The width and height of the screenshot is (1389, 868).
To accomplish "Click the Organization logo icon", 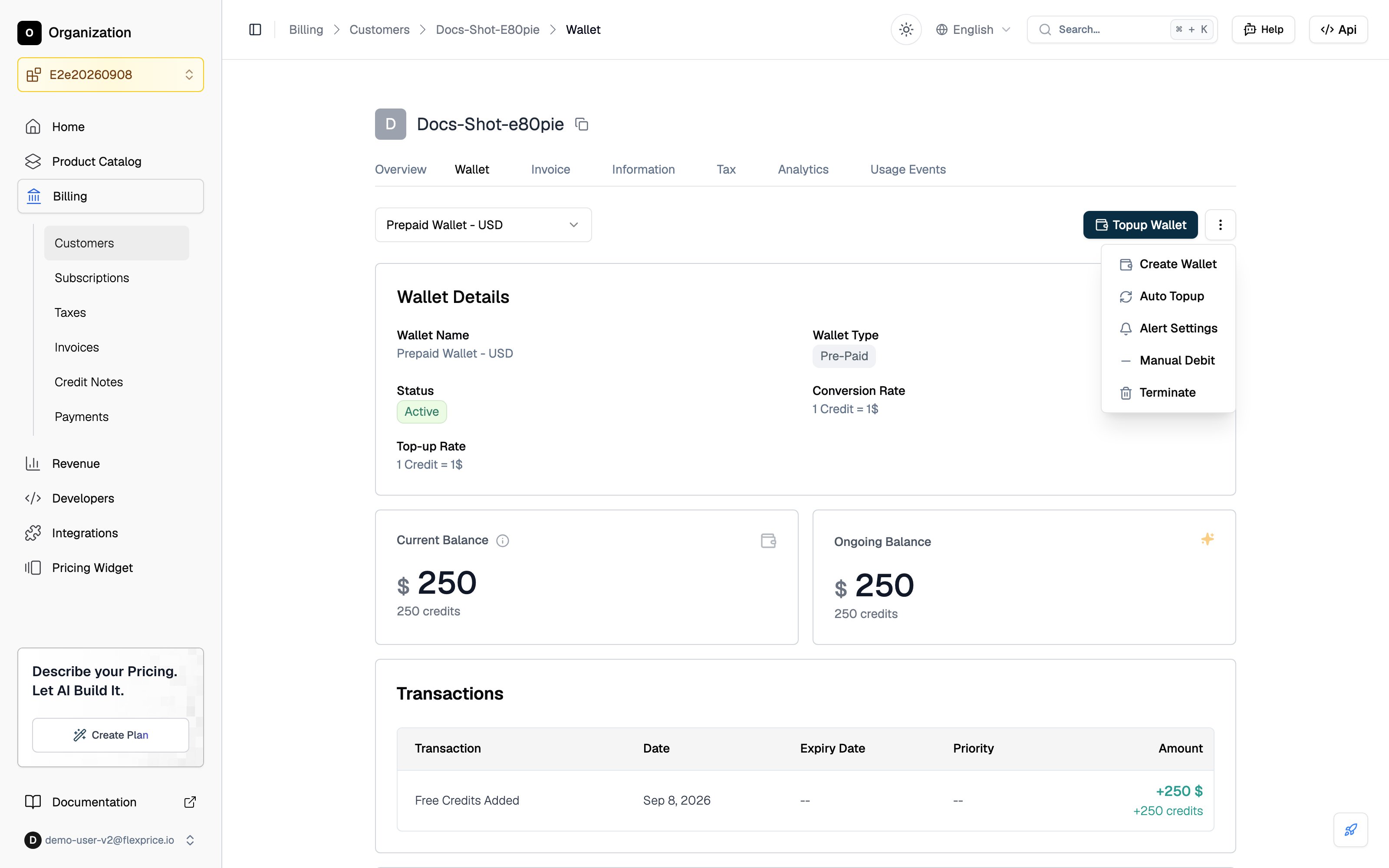I will coord(29,33).
